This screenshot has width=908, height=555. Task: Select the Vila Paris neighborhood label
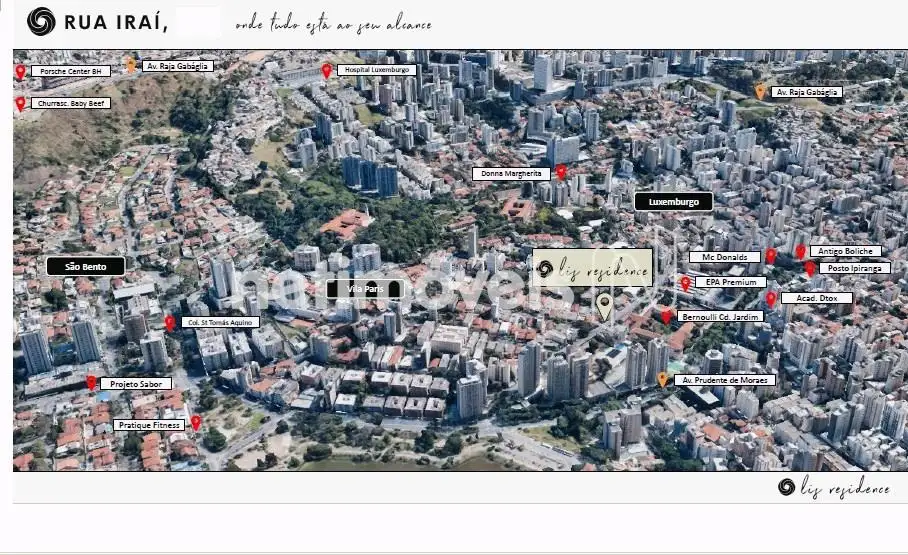365,289
